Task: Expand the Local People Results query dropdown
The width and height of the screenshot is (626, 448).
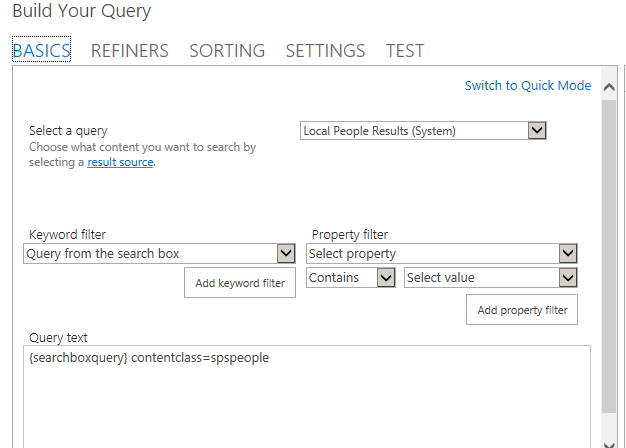Action: 536,131
